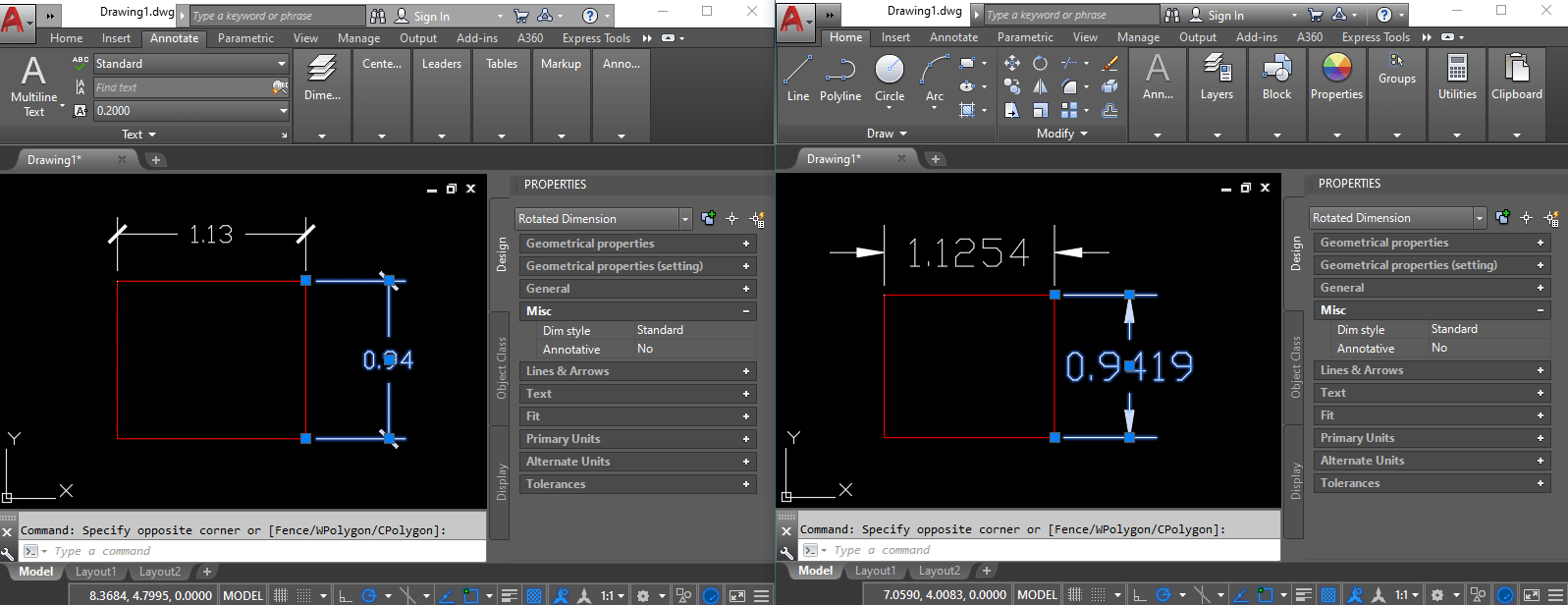Click keyword search box in right window
Screen dimensions: 1568x605
[1070, 15]
